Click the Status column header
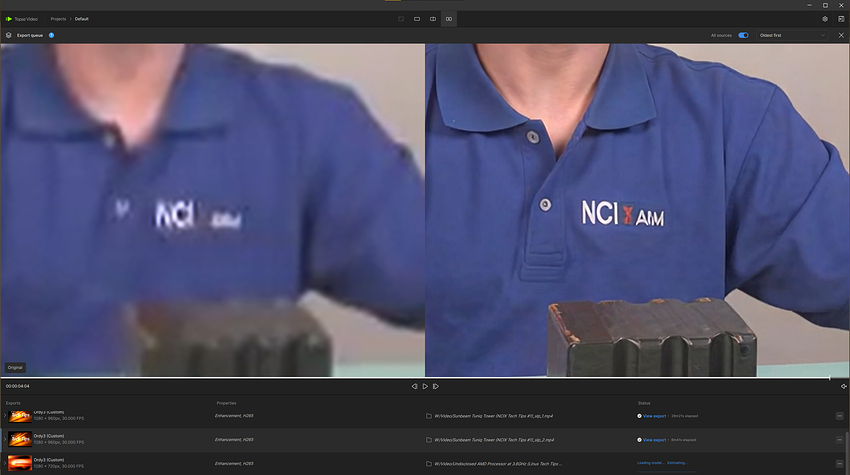The image size is (850, 475). 644,403
